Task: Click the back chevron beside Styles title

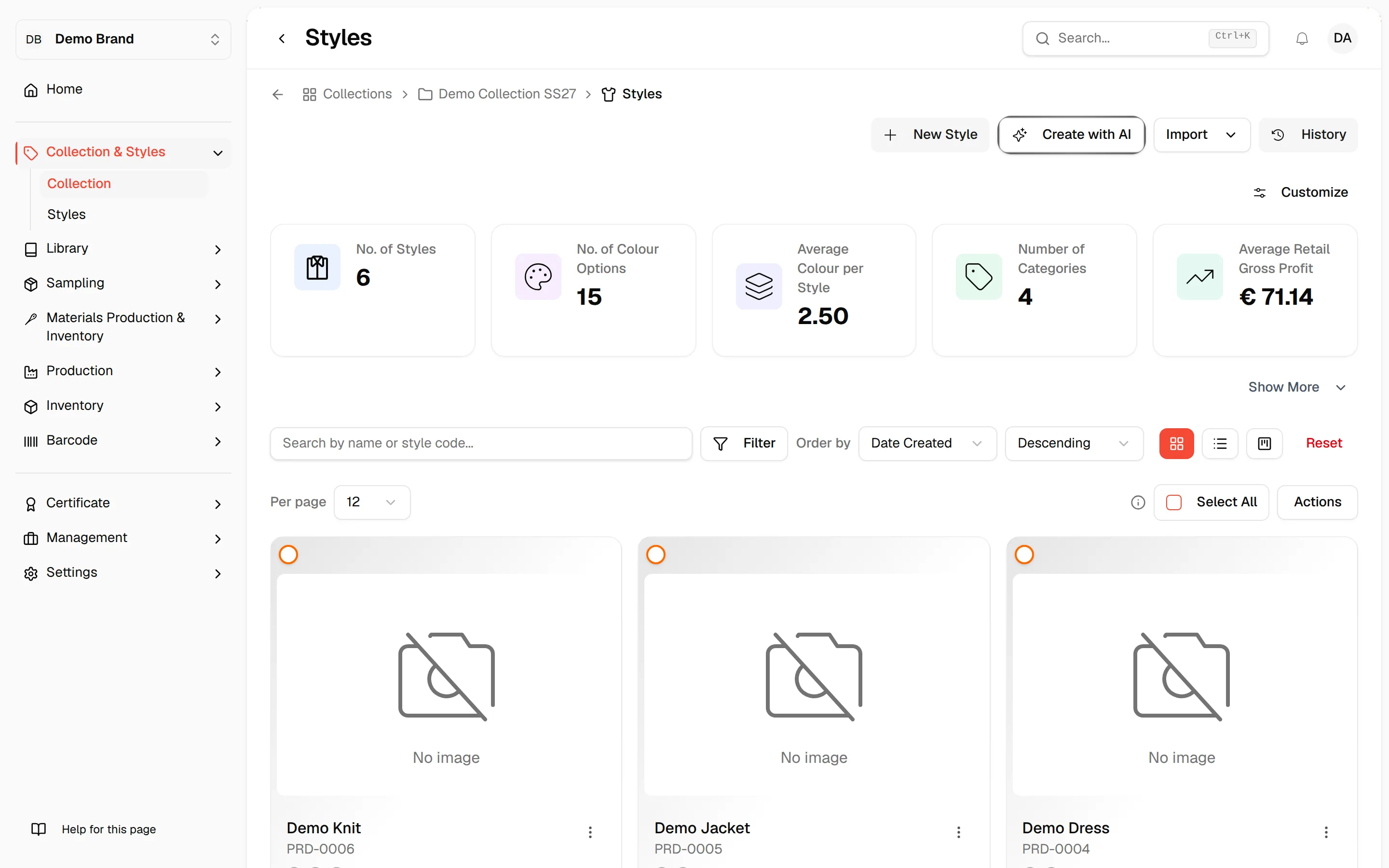Action: (282, 39)
